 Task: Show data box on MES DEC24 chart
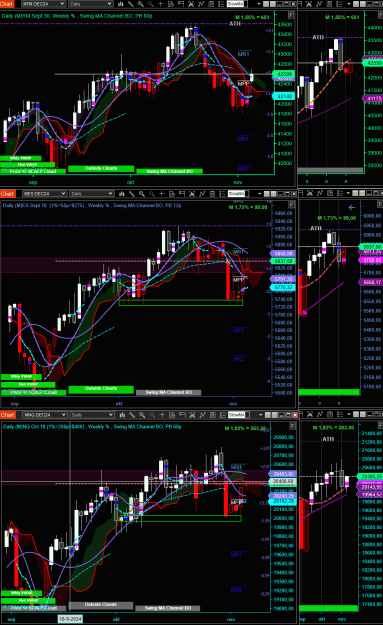tap(172, 194)
